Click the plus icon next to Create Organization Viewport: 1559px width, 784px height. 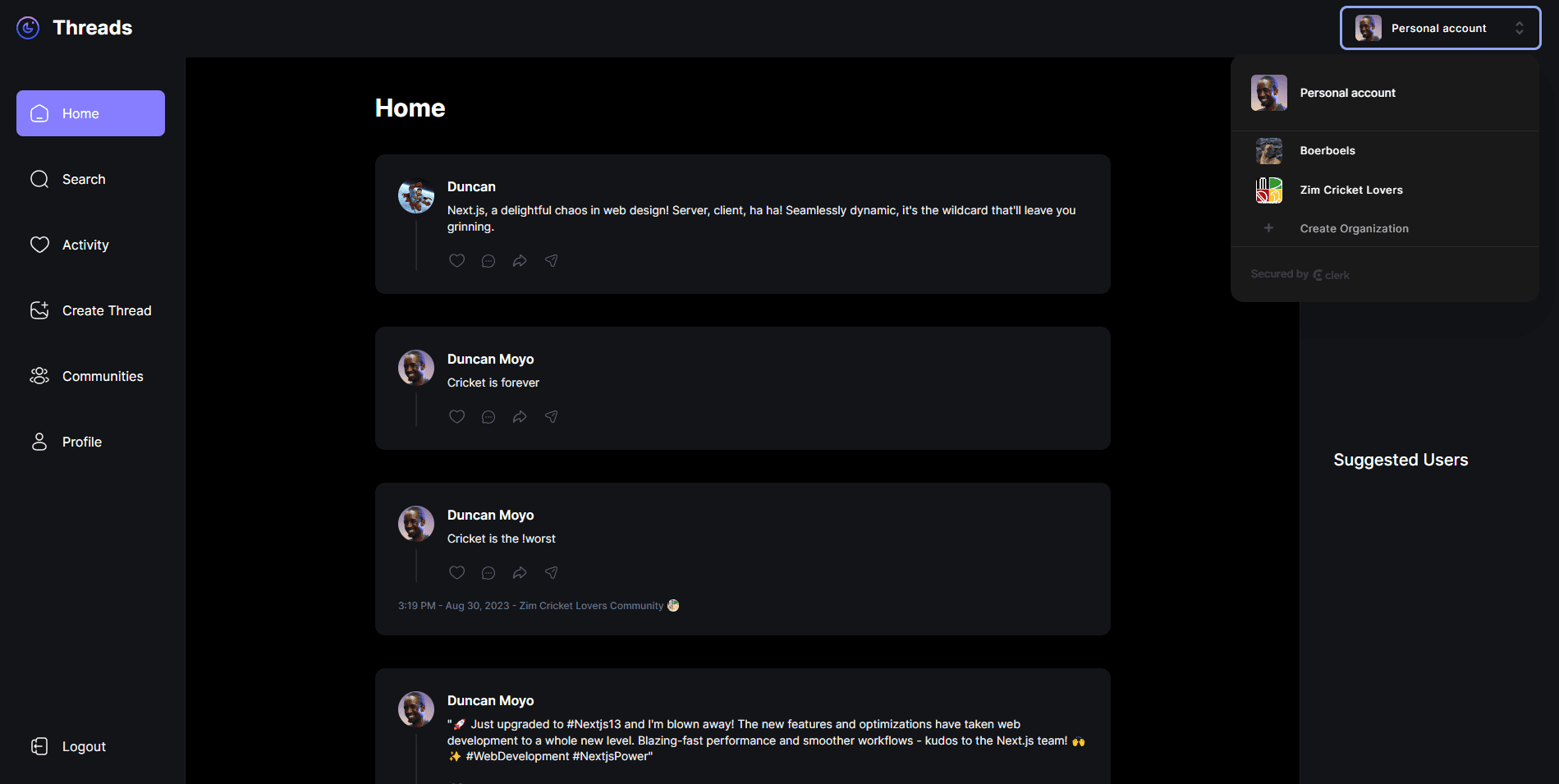[1268, 227]
